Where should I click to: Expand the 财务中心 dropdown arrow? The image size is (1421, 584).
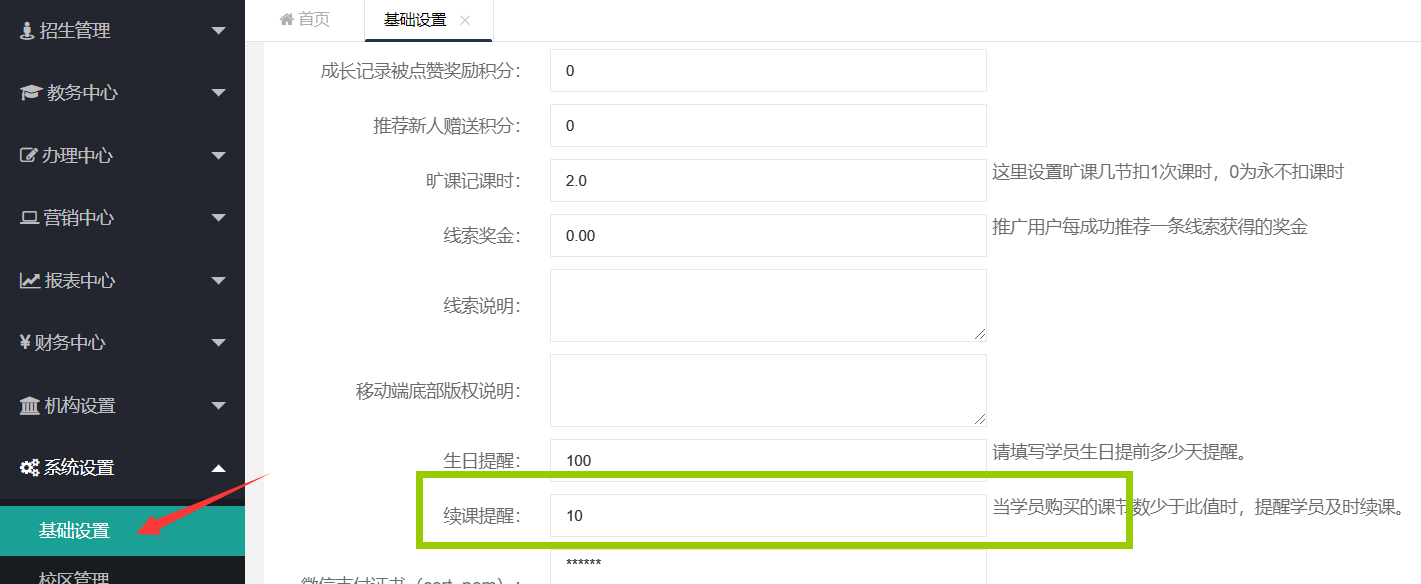pos(219,343)
